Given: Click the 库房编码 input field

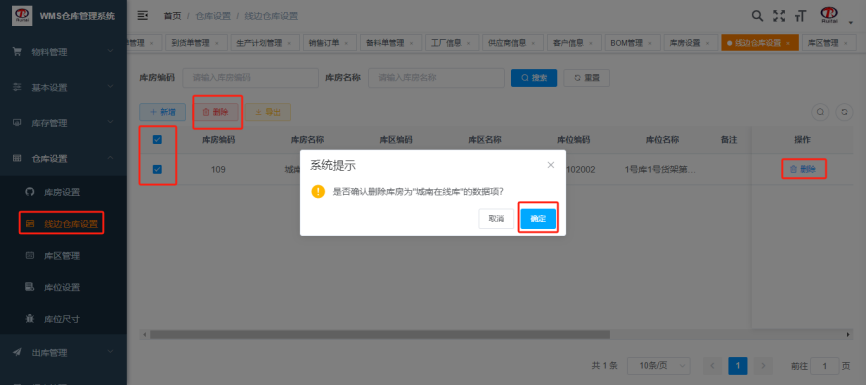Looking at the screenshot, I should [250, 78].
